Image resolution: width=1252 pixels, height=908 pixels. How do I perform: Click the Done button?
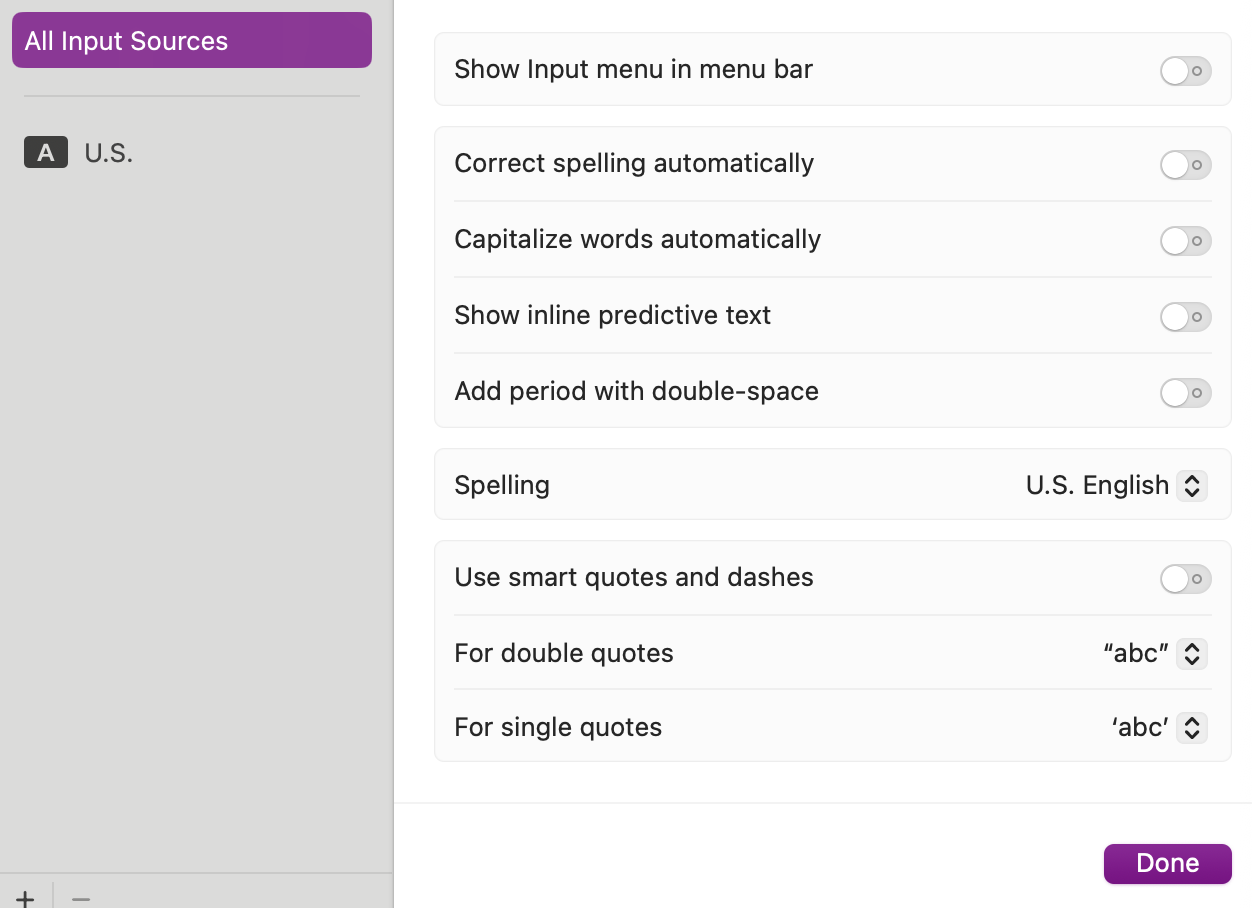pyautogui.click(x=1168, y=864)
